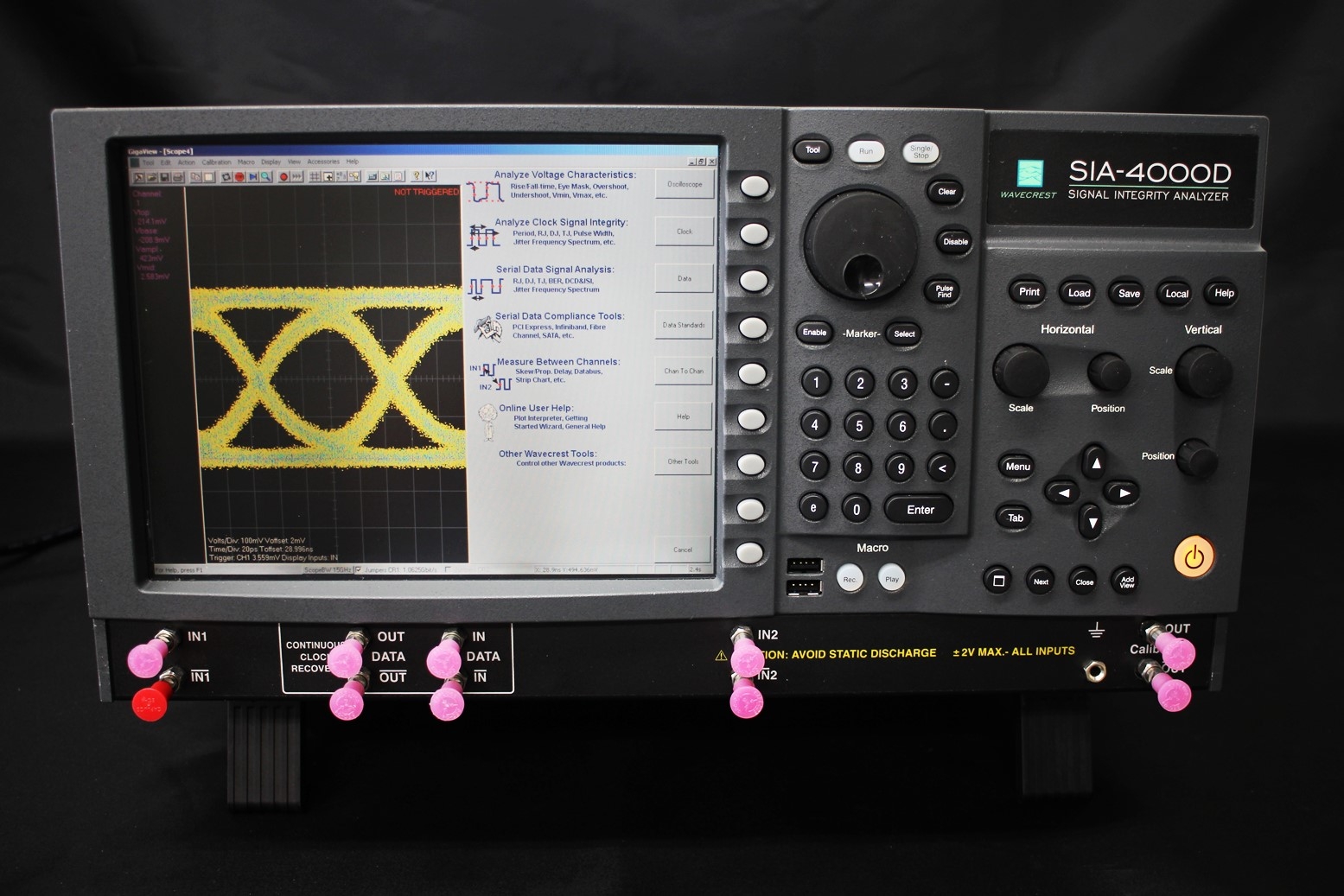
Task: Push the number 5 key on the keypad
Action: pos(858,425)
